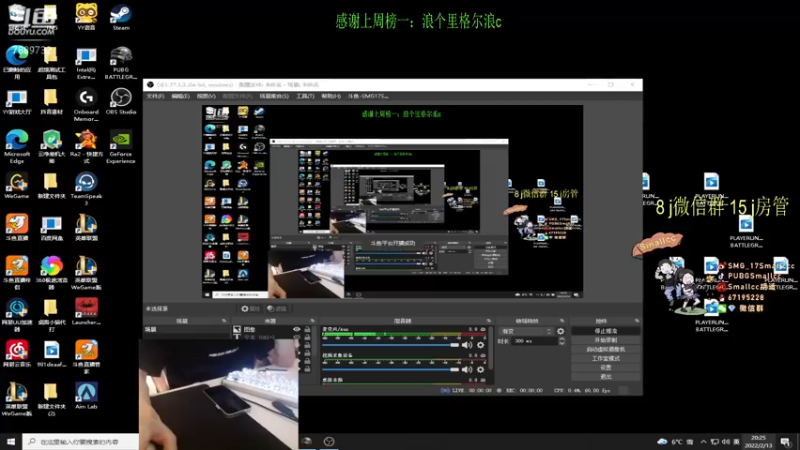This screenshot has height=450, width=800.
Task: Open source 滤镜 filters button
Action: tap(277, 309)
